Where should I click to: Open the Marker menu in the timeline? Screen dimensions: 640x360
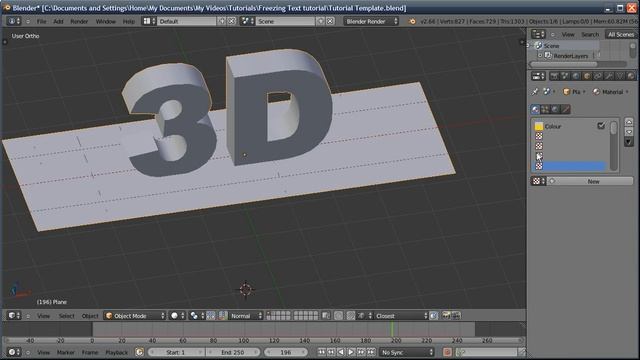[66, 352]
